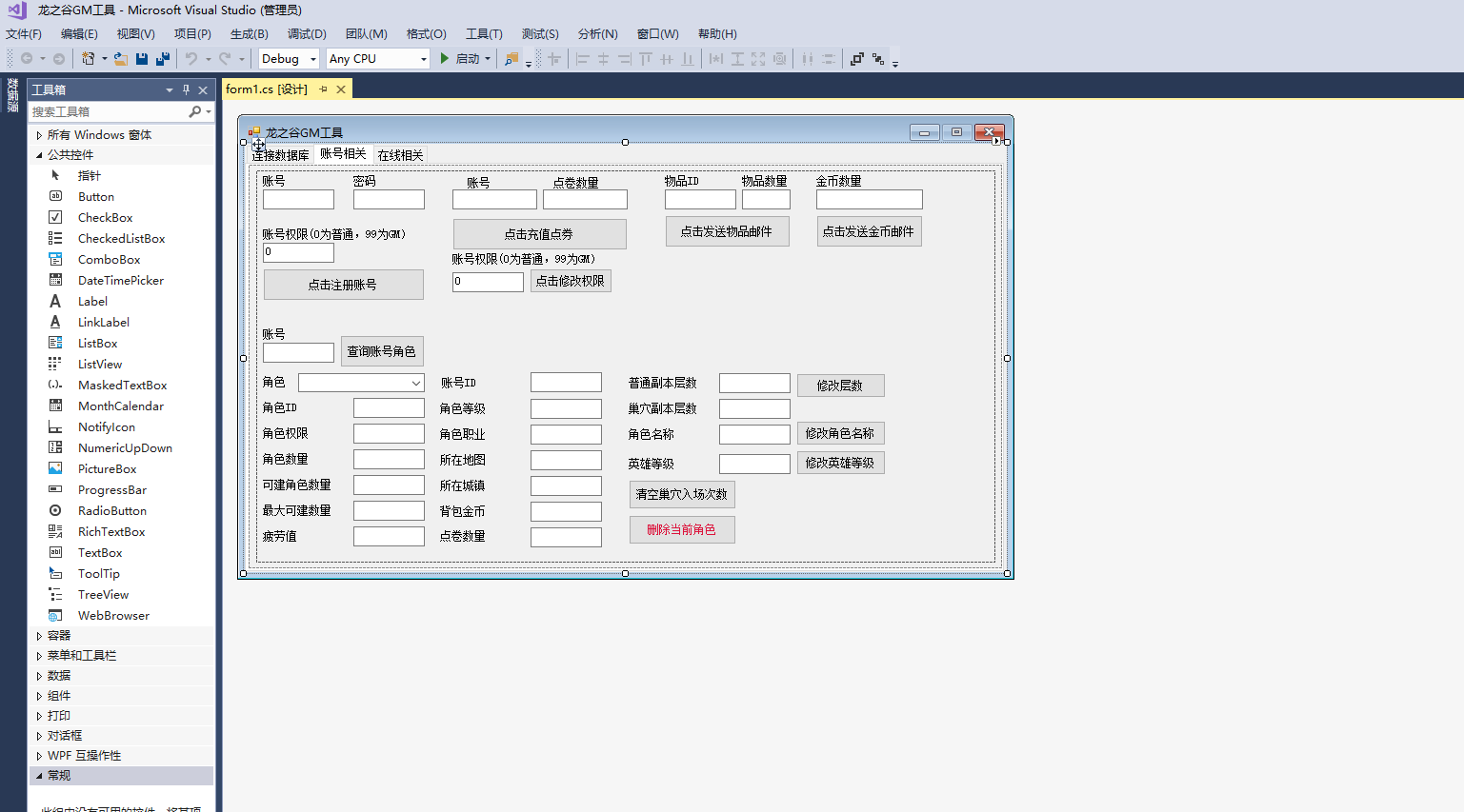Click the find in files toolbar icon

pos(511,59)
